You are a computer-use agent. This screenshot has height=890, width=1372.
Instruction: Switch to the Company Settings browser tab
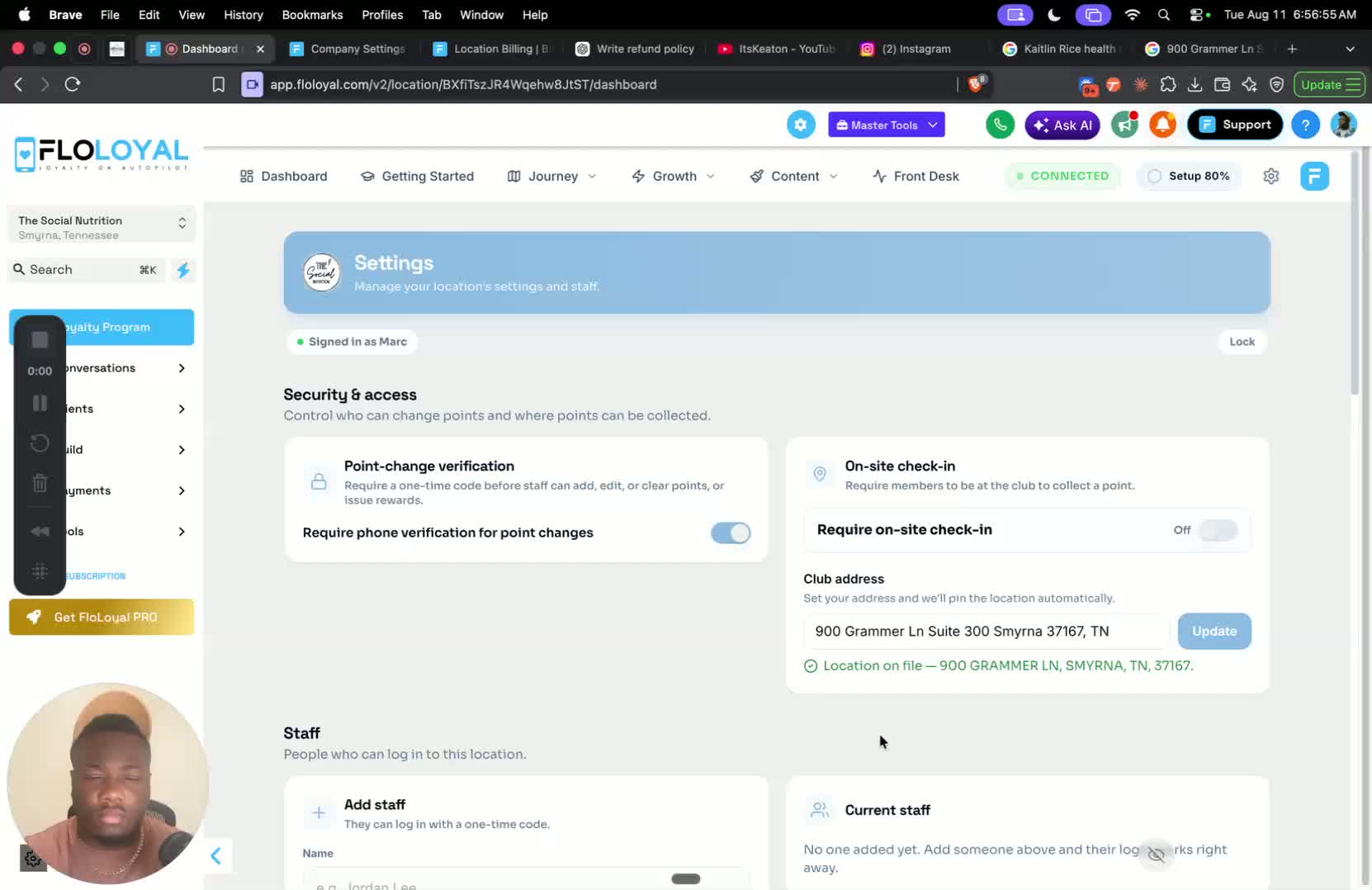(348, 49)
